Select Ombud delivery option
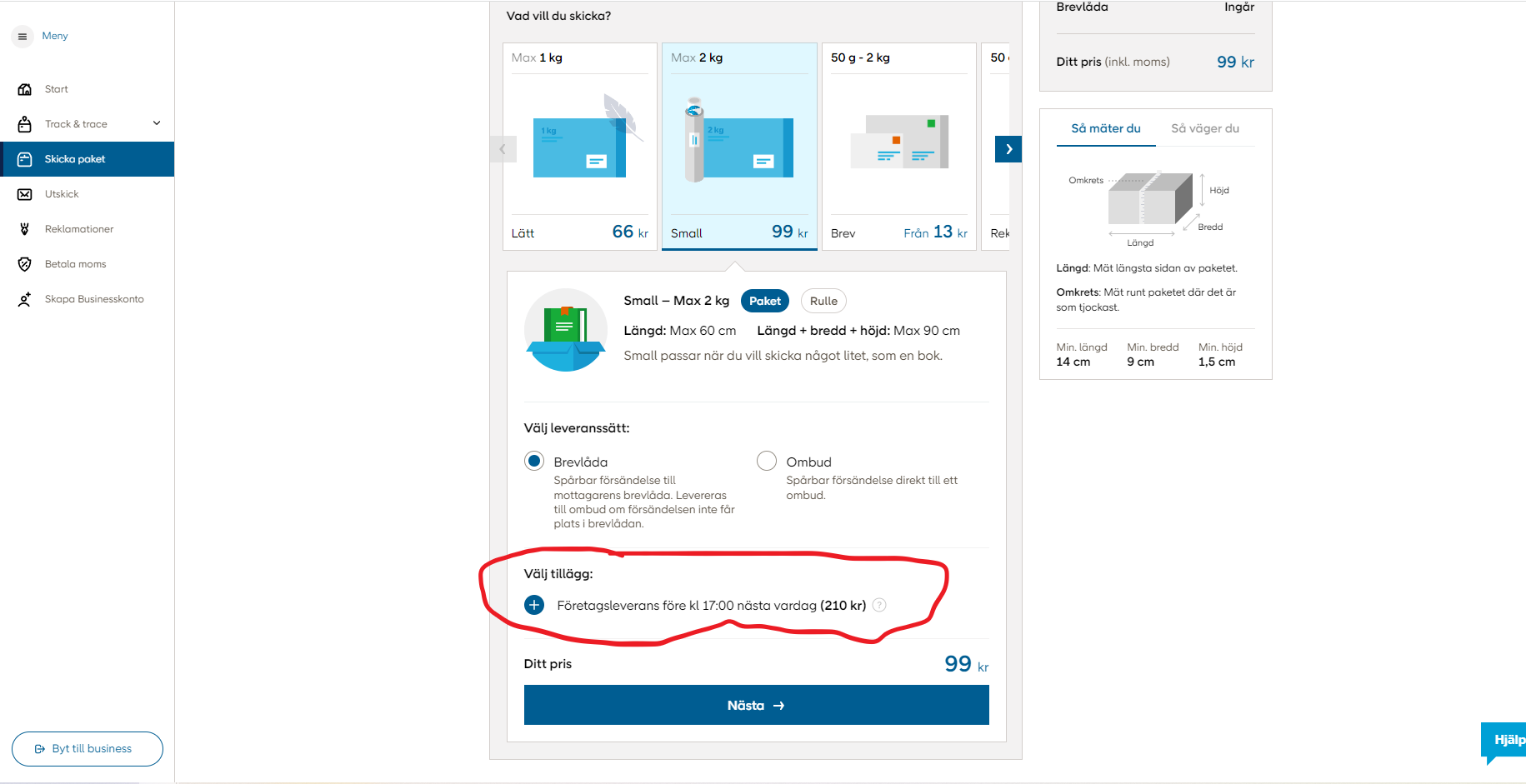Image resolution: width=1526 pixels, height=784 pixels. 767,462
